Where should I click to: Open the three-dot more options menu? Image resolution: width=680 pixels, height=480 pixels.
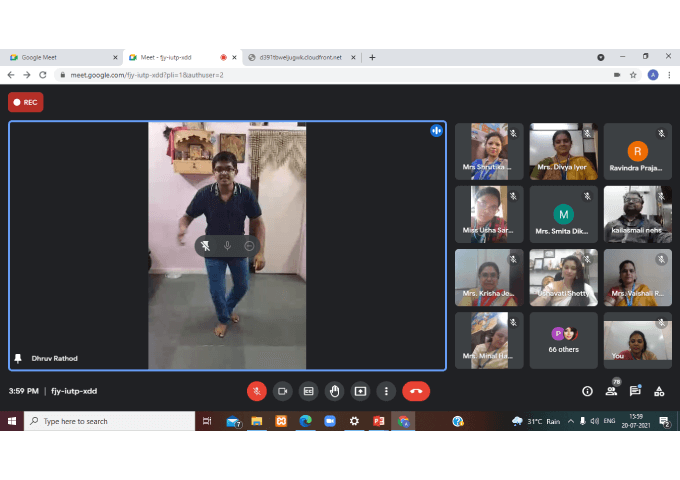coord(386,391)
